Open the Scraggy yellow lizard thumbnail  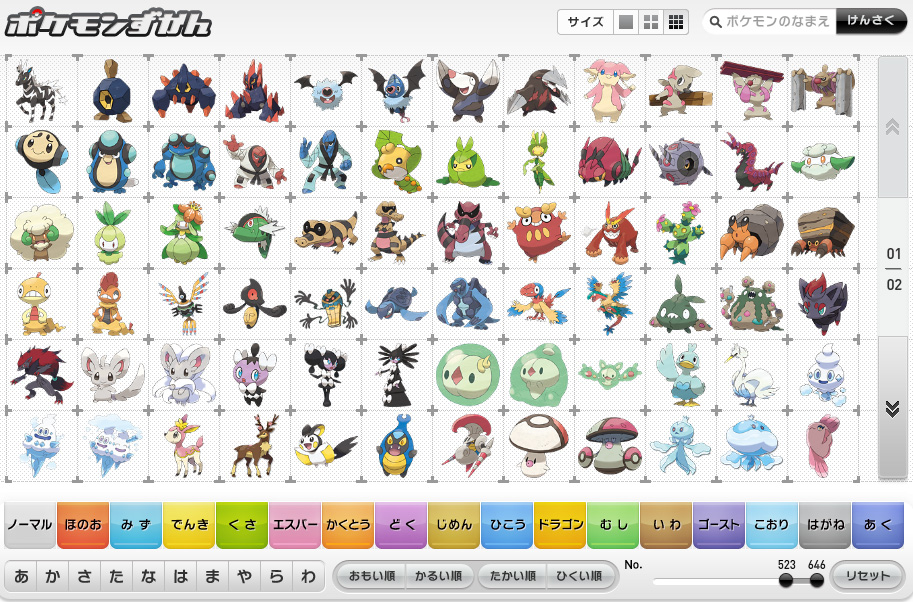41,304
